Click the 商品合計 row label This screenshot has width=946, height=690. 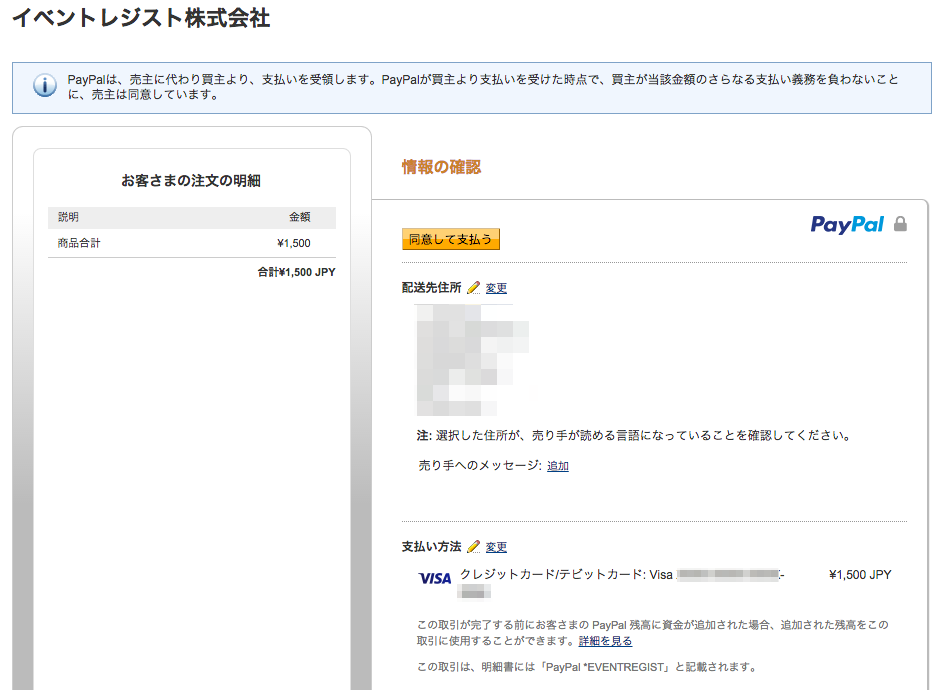coord(79,243)
